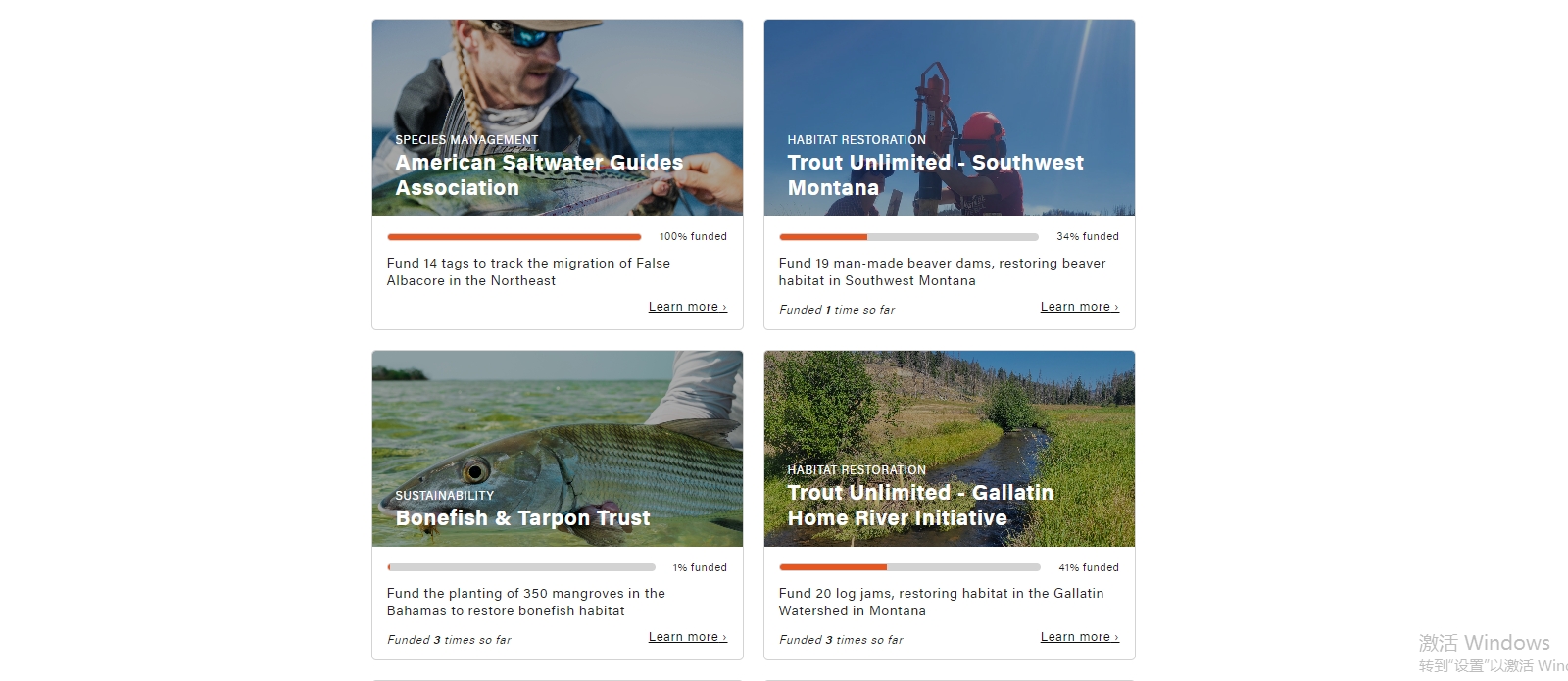Viewport: 1568px width, 681px height.
Task: Click the American Saltwater Guides Association title
Action: (x=538, y=175)
